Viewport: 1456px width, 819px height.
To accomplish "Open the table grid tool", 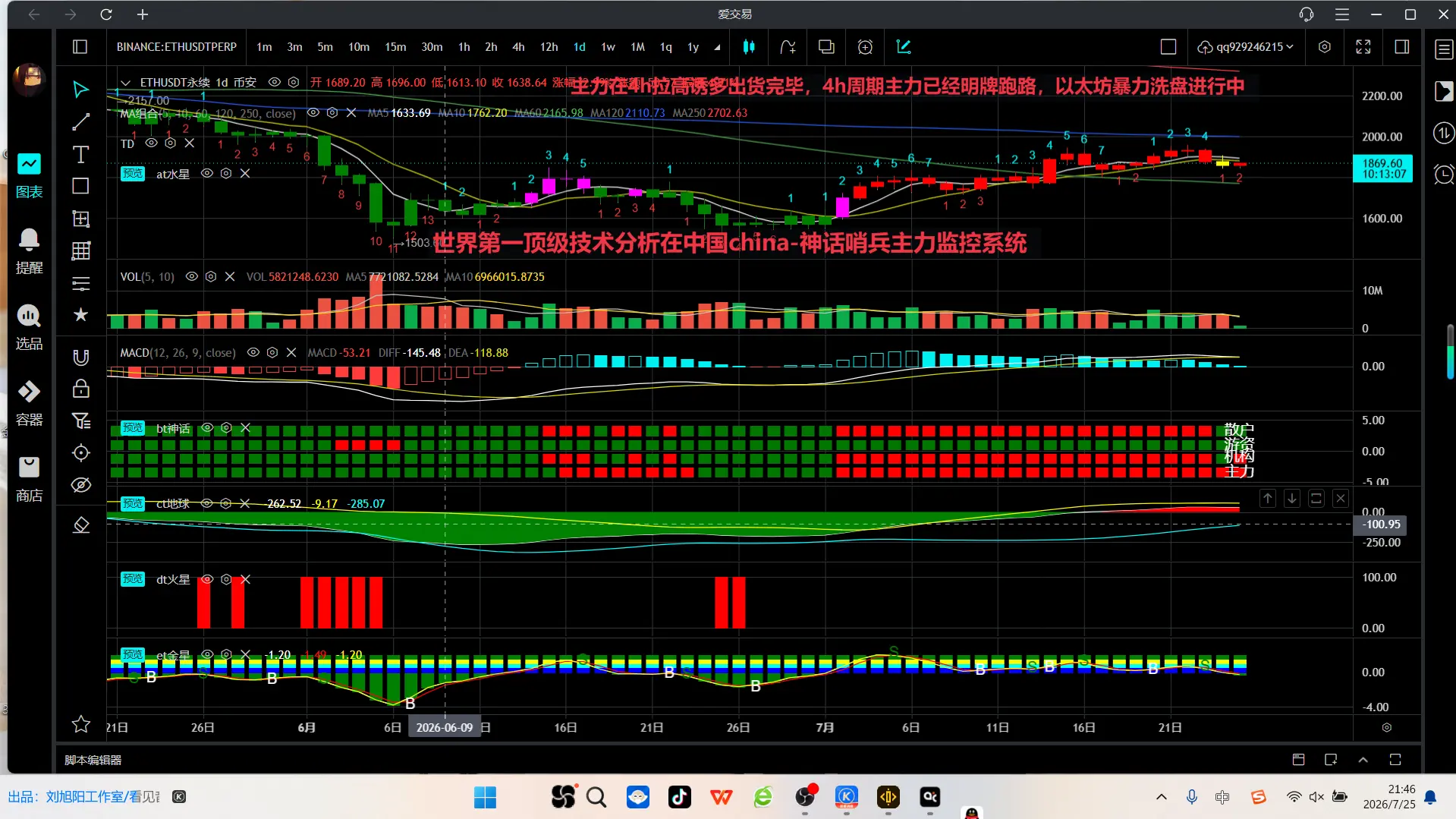I will 80,251.
